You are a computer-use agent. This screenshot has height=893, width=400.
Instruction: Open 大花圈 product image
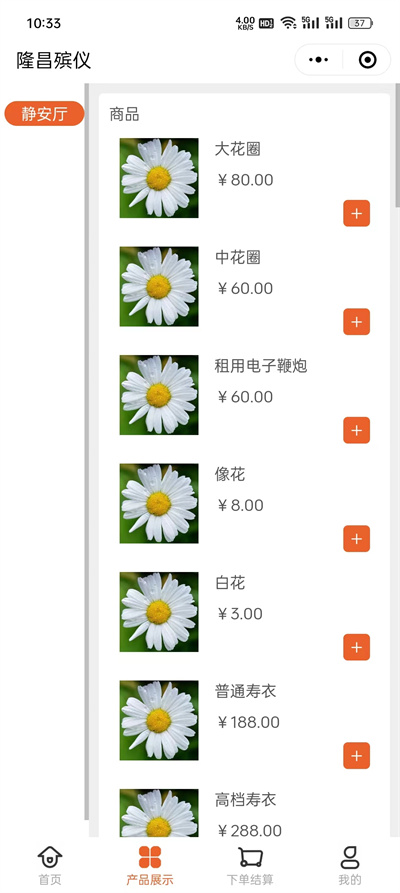coord(159,178)
